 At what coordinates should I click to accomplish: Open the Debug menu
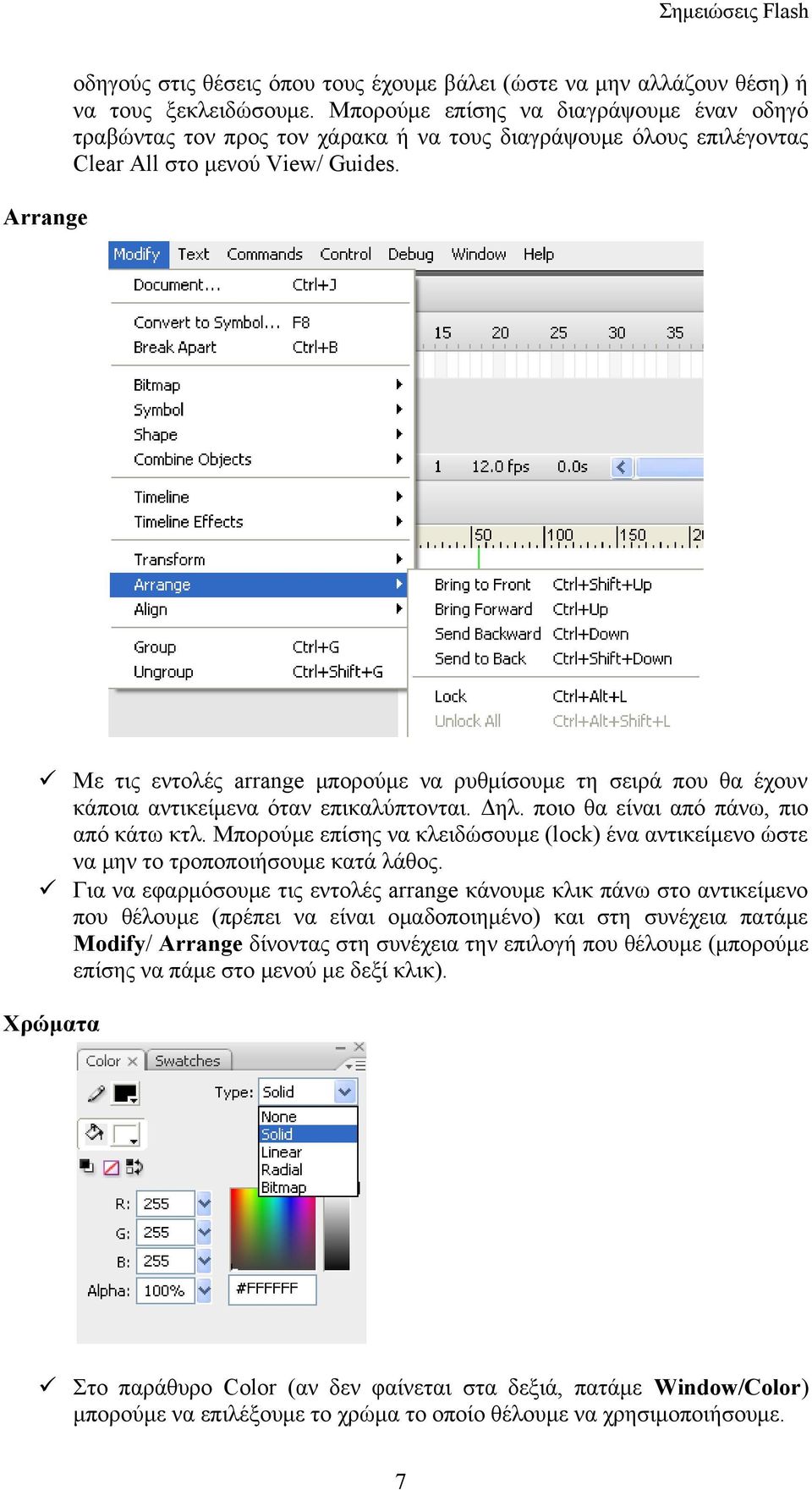point(411,254)
